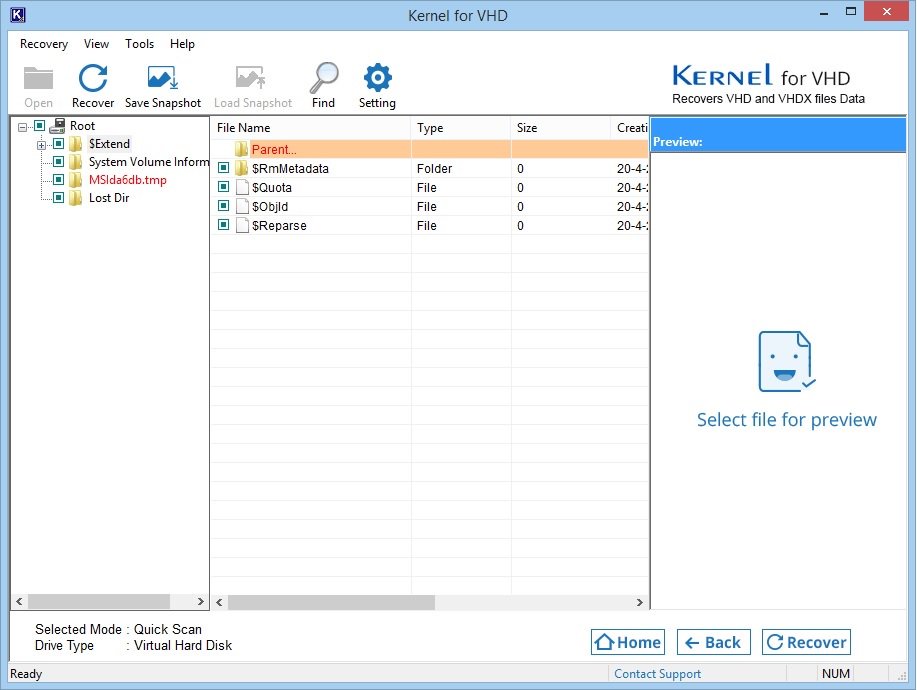Click the $Quota file icon
Viewport: 917px width, 690px height.
tap(242, 188)
